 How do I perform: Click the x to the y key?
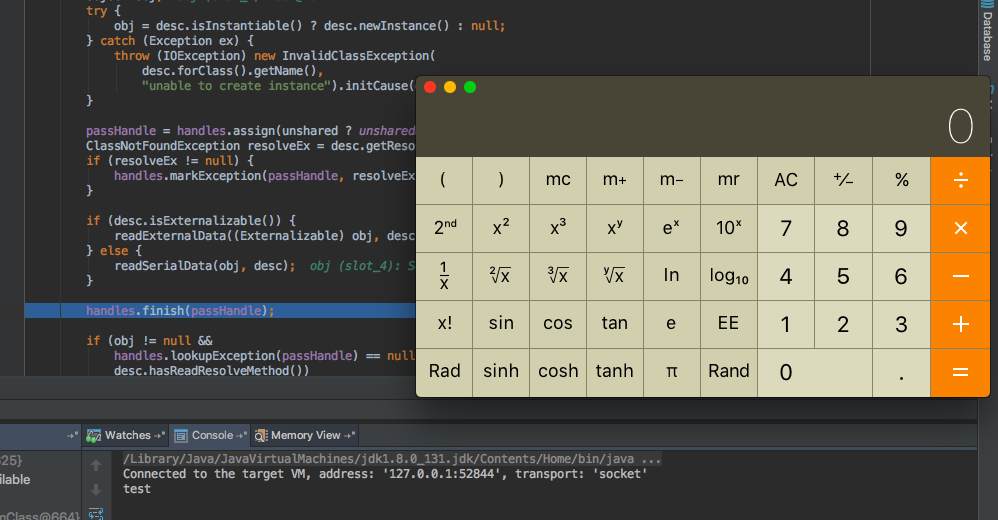[615, 228]
